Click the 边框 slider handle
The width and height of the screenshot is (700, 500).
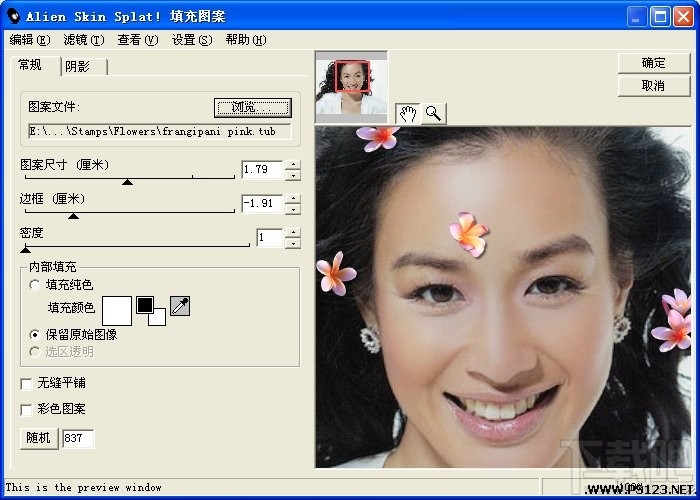(x=74, y=216)
